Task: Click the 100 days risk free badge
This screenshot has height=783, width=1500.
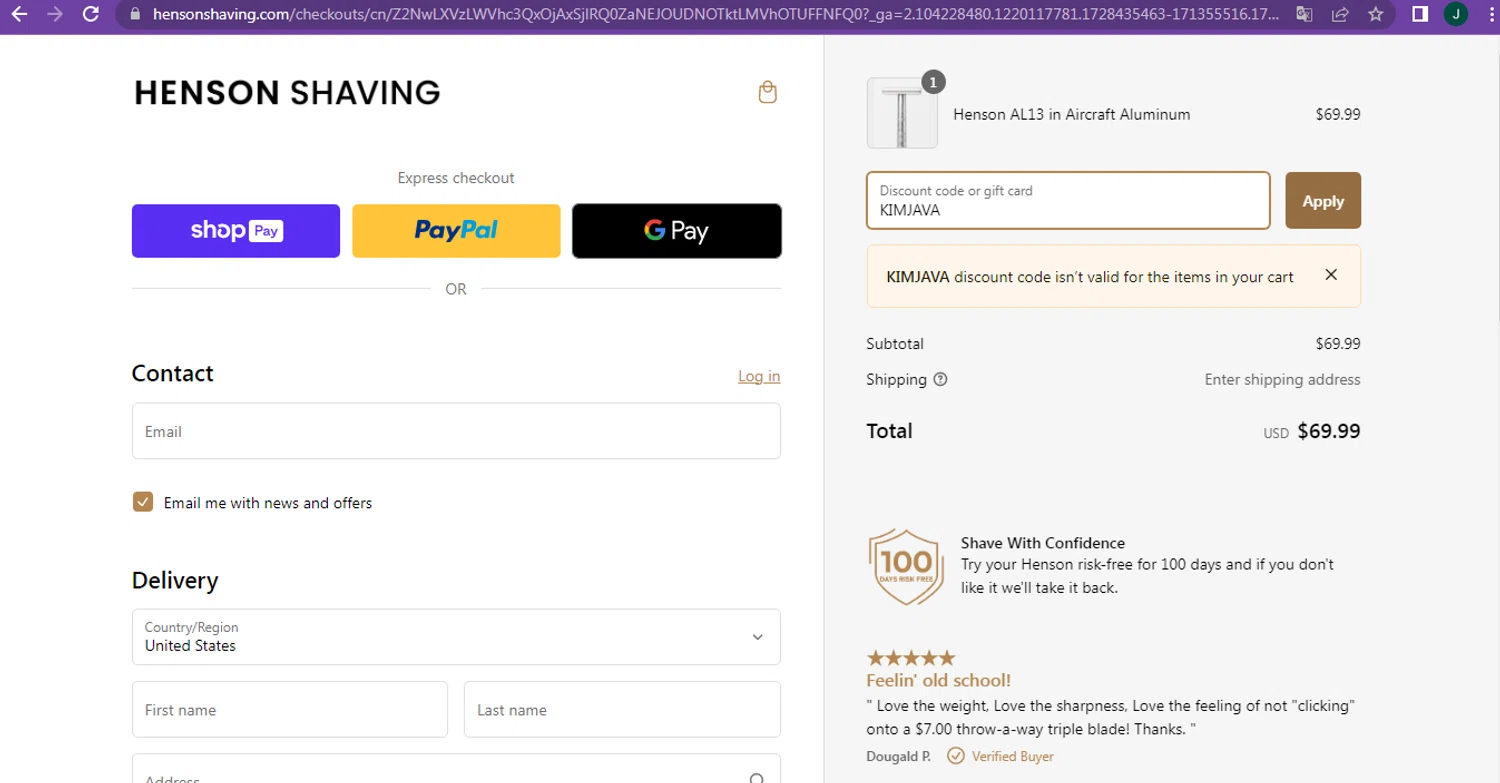Action: coord(906,566)
